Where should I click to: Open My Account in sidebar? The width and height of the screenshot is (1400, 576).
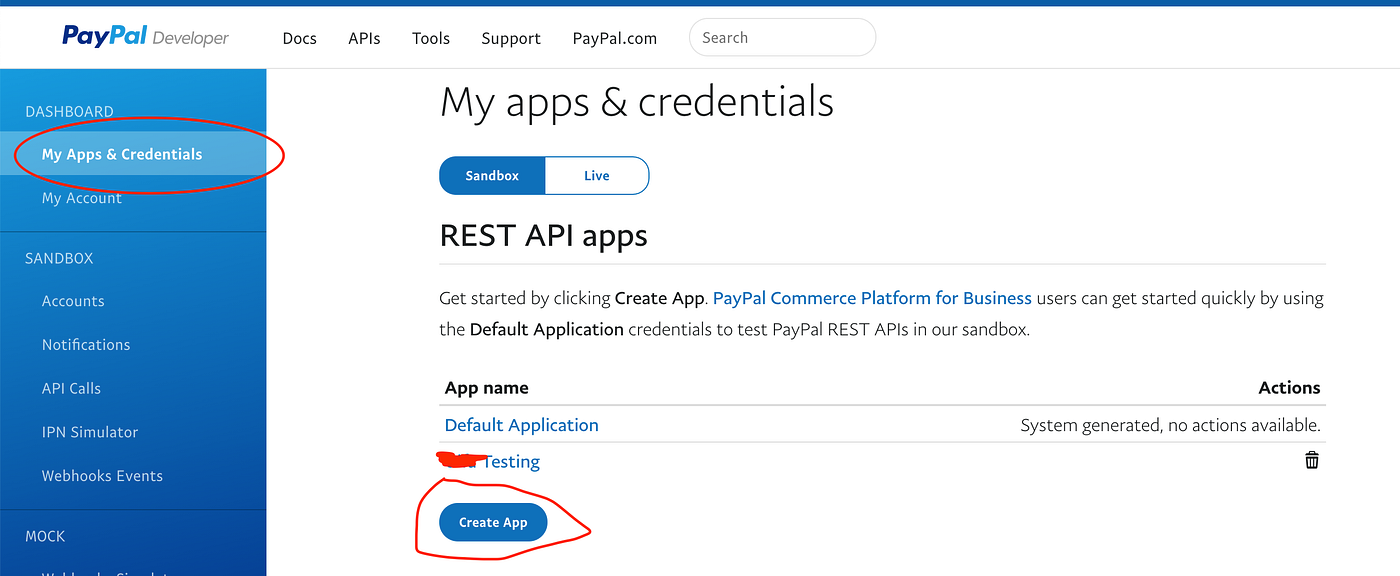tap(82, 198)
